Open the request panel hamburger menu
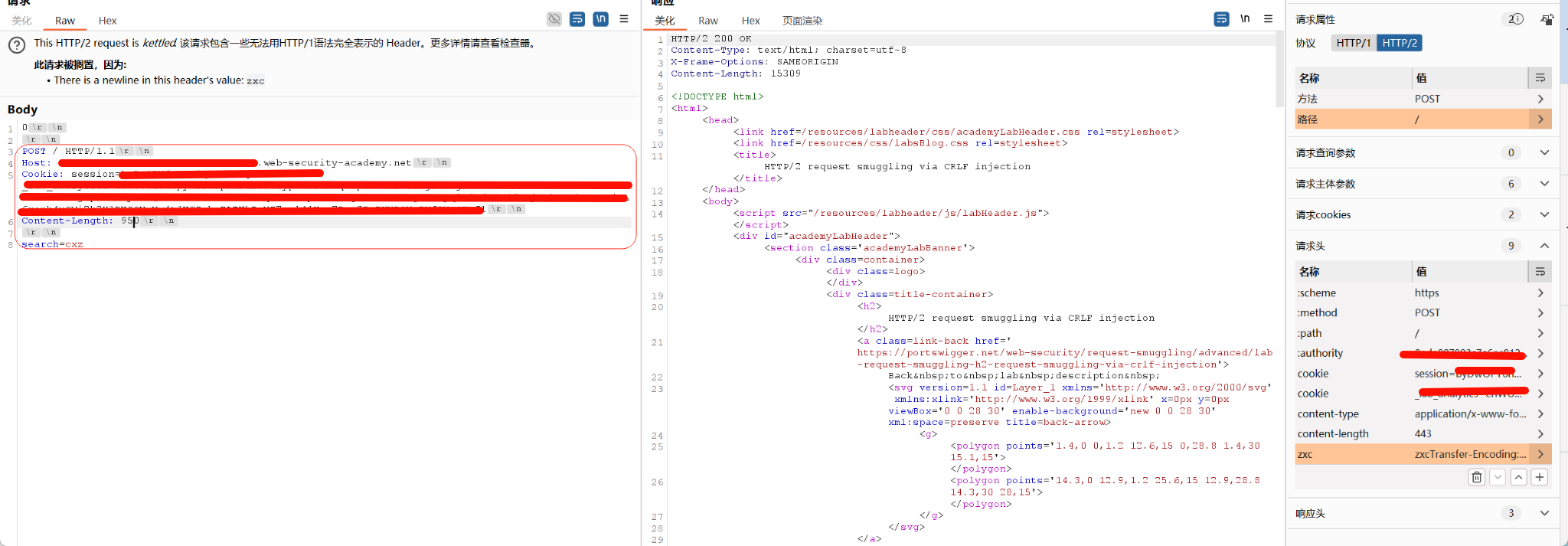 point(624,19)
